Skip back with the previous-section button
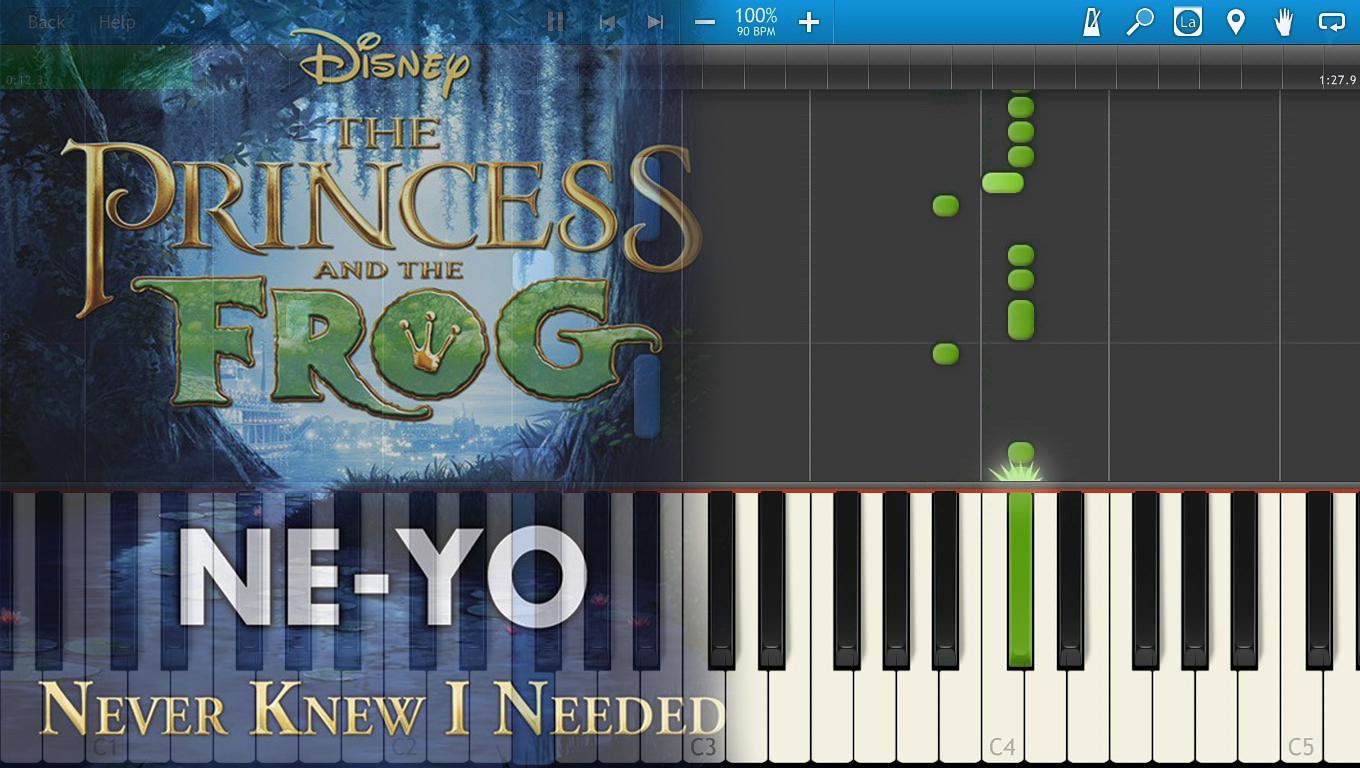 click(x=606, y=22)
